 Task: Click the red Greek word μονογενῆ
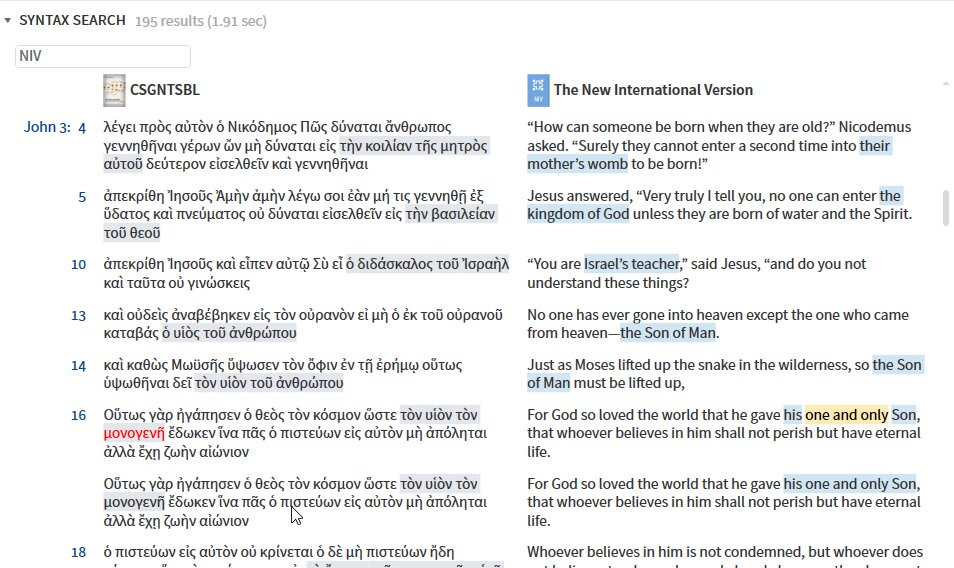[134, 434]
